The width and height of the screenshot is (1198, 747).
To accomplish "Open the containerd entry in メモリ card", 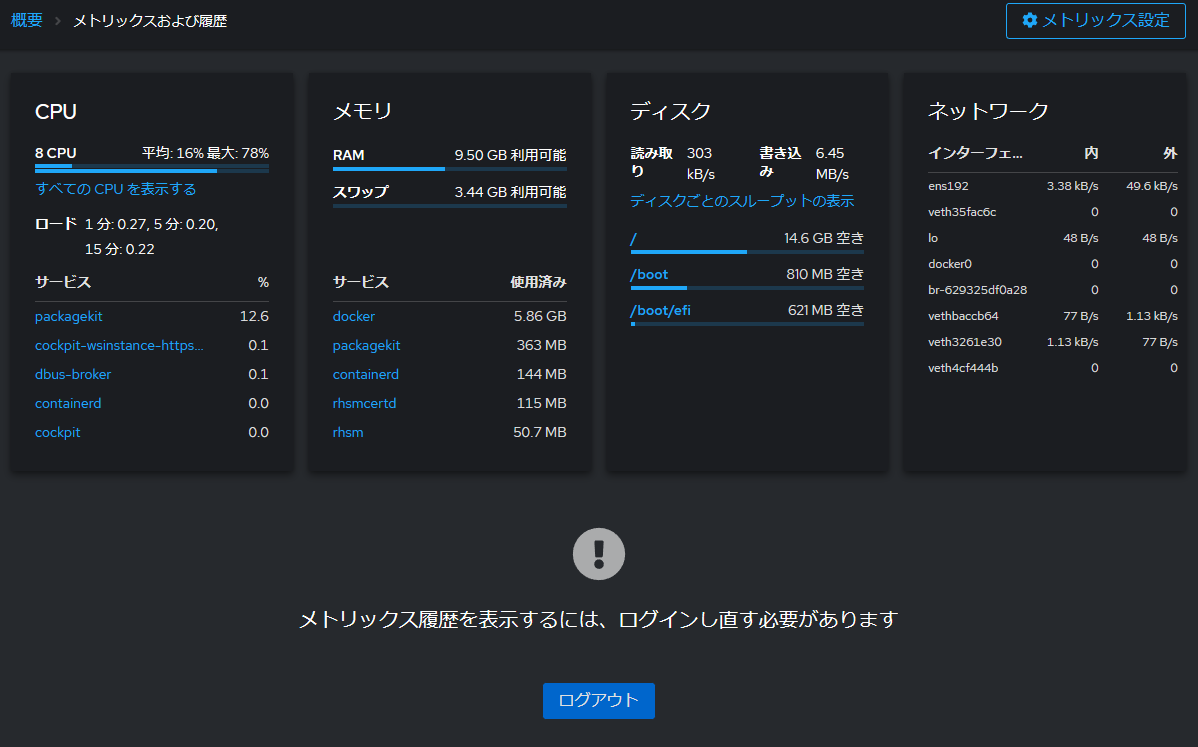I will click(x=365, y=374).
